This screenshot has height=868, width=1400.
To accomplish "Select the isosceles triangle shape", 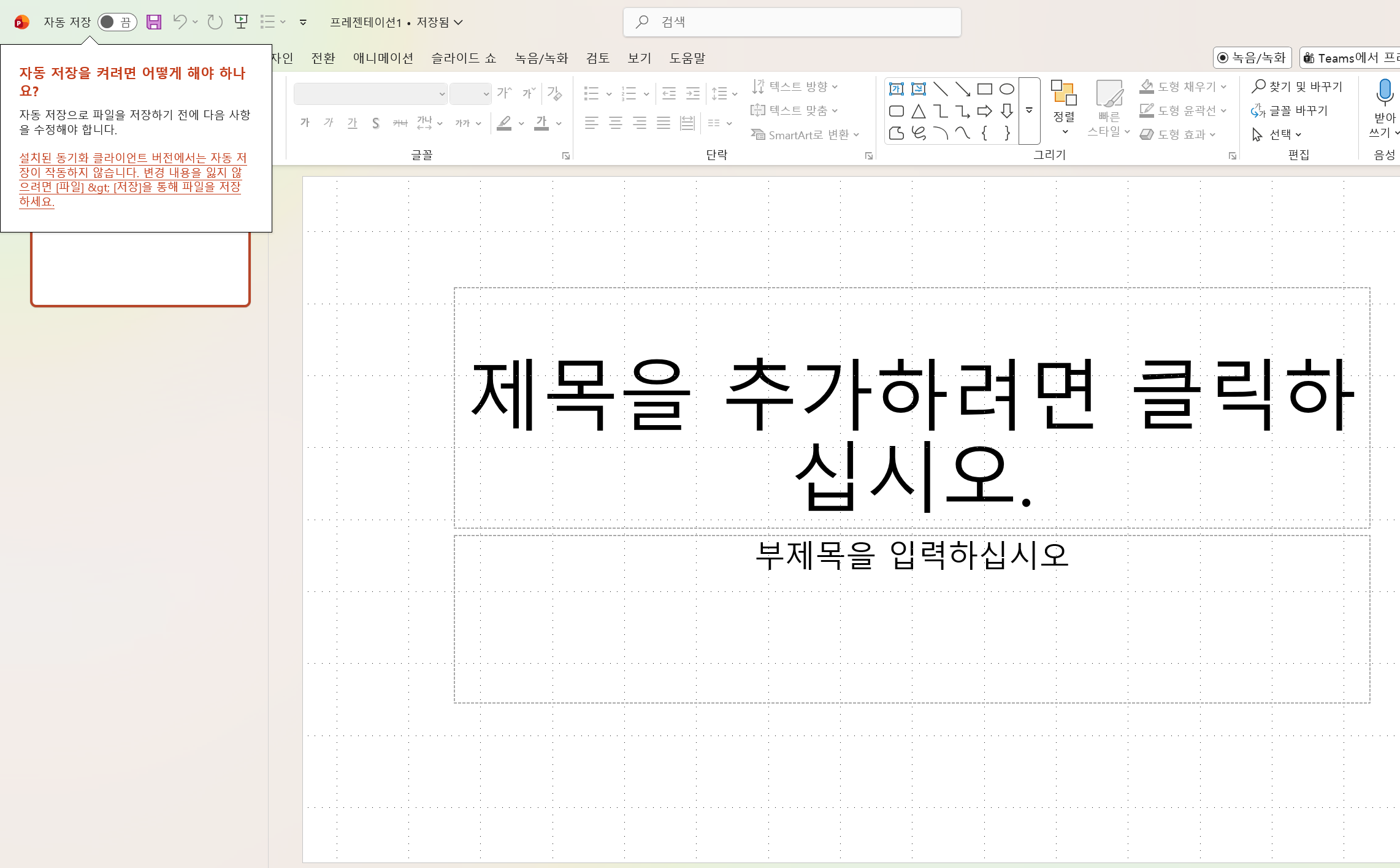I will click(919, 111).
